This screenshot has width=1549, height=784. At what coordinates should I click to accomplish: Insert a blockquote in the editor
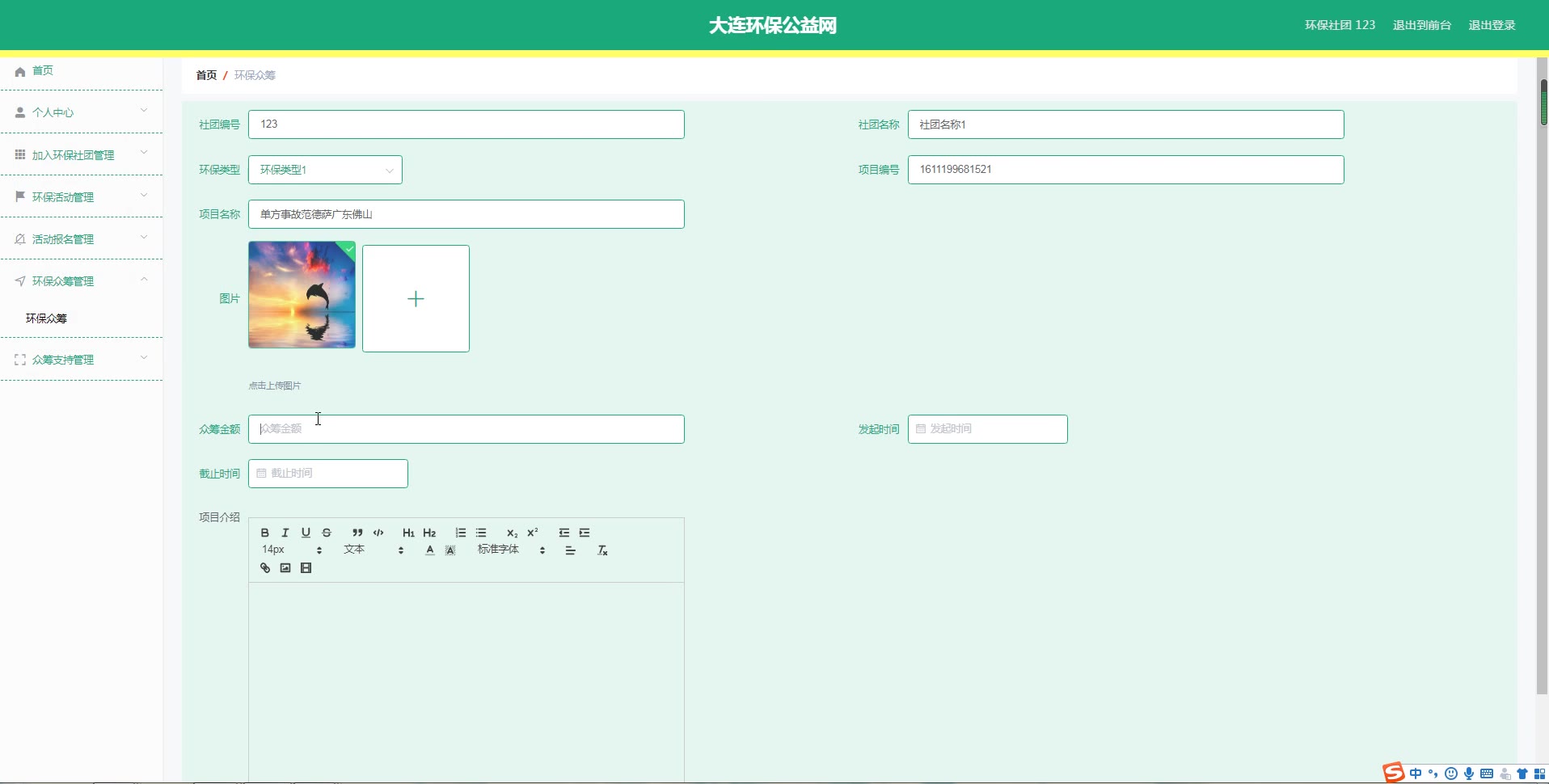357,533
